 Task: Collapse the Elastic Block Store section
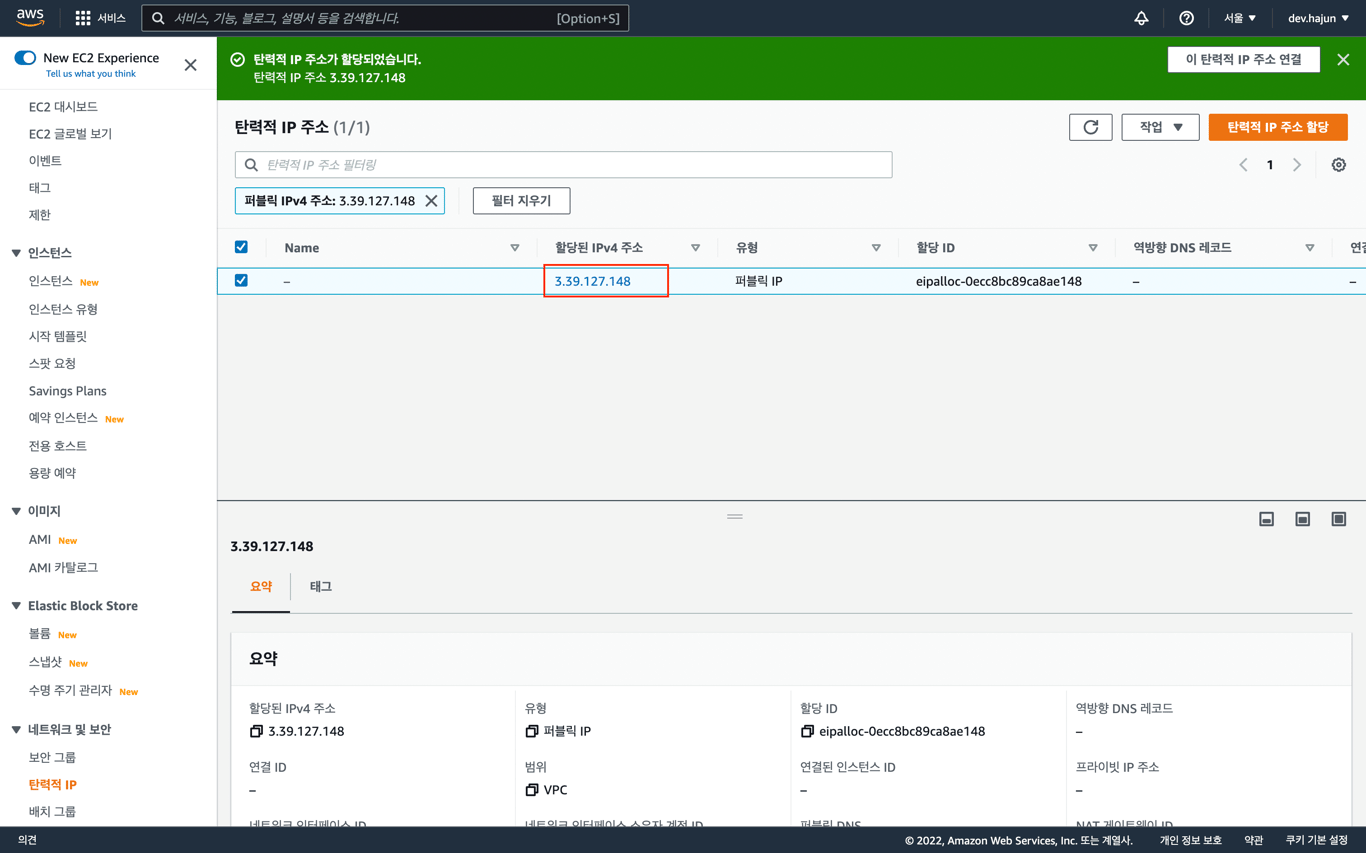(x=16, y=606)
